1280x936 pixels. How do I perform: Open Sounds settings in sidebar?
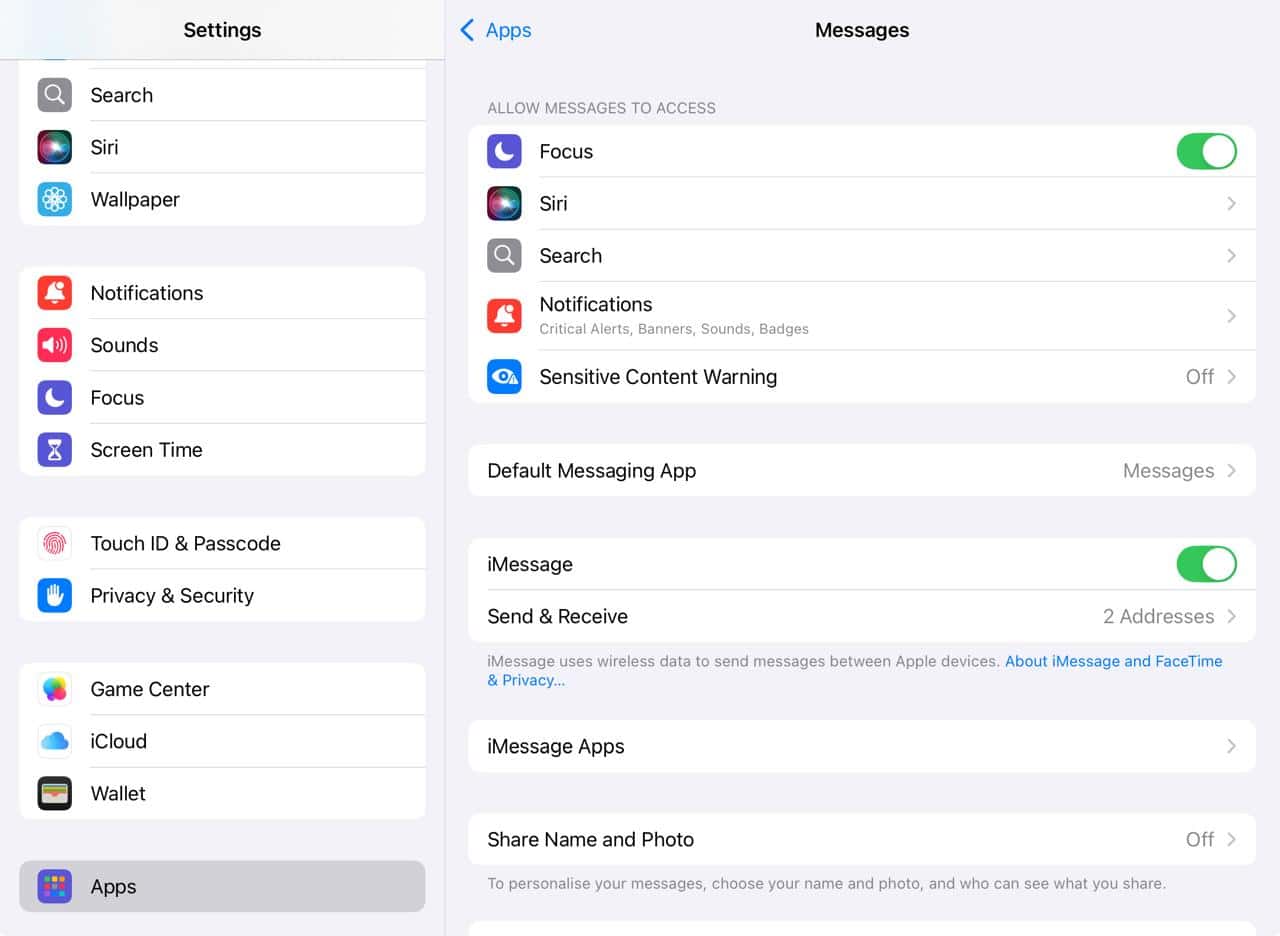click(x=222, y=345)
